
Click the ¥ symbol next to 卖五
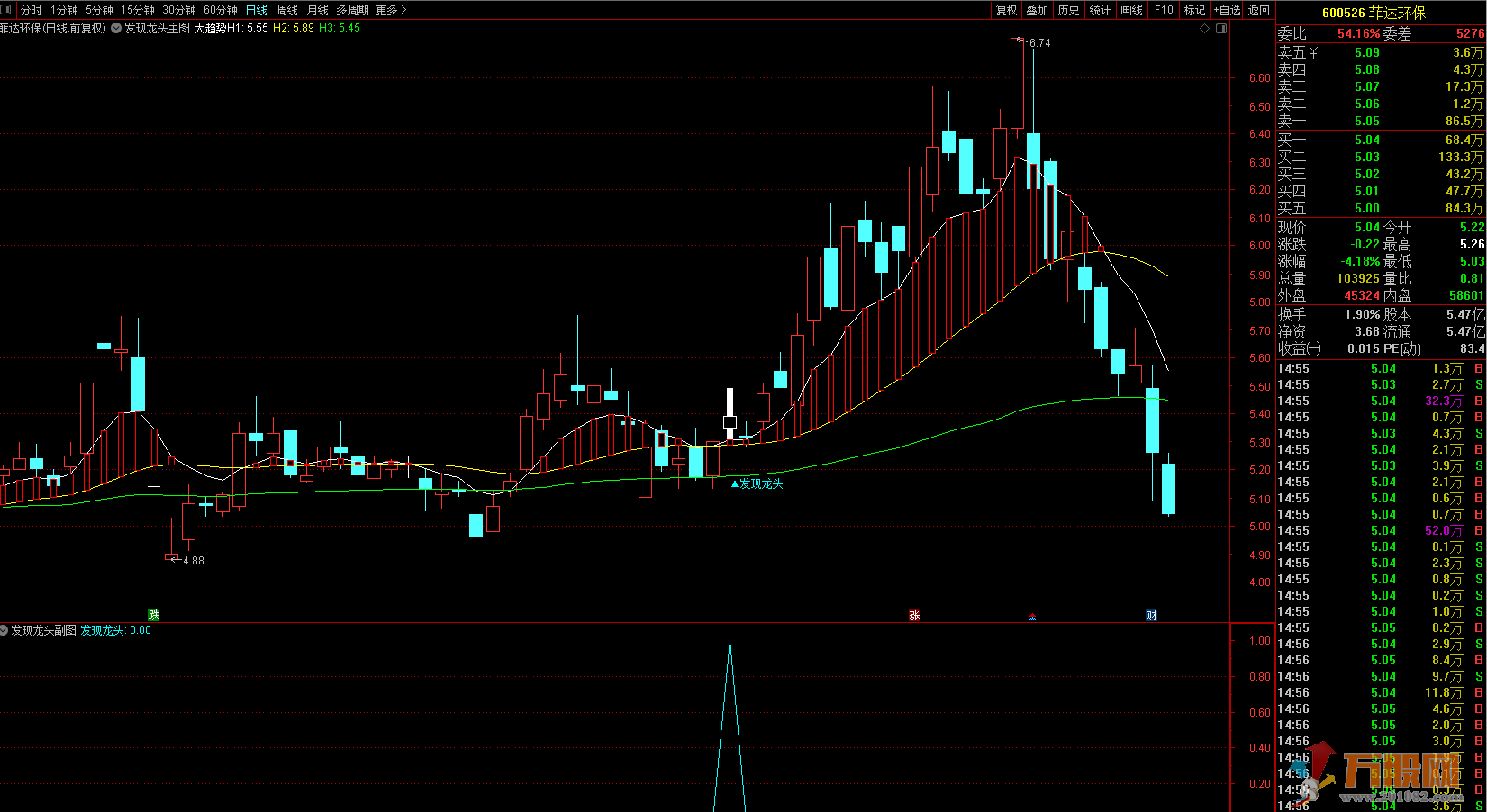(x=1313, y=53)
